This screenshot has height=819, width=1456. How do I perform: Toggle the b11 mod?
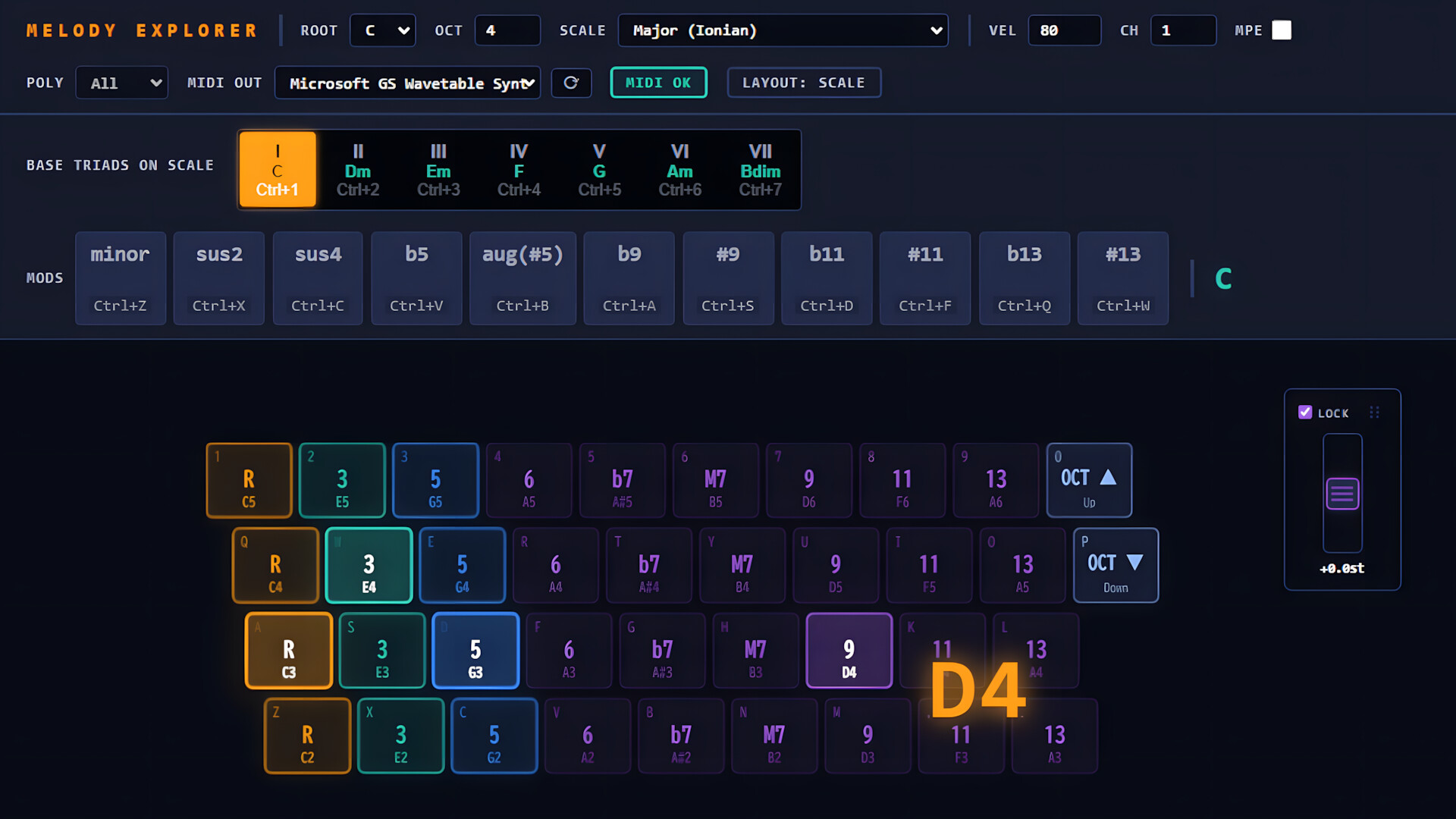pos(827,278)
